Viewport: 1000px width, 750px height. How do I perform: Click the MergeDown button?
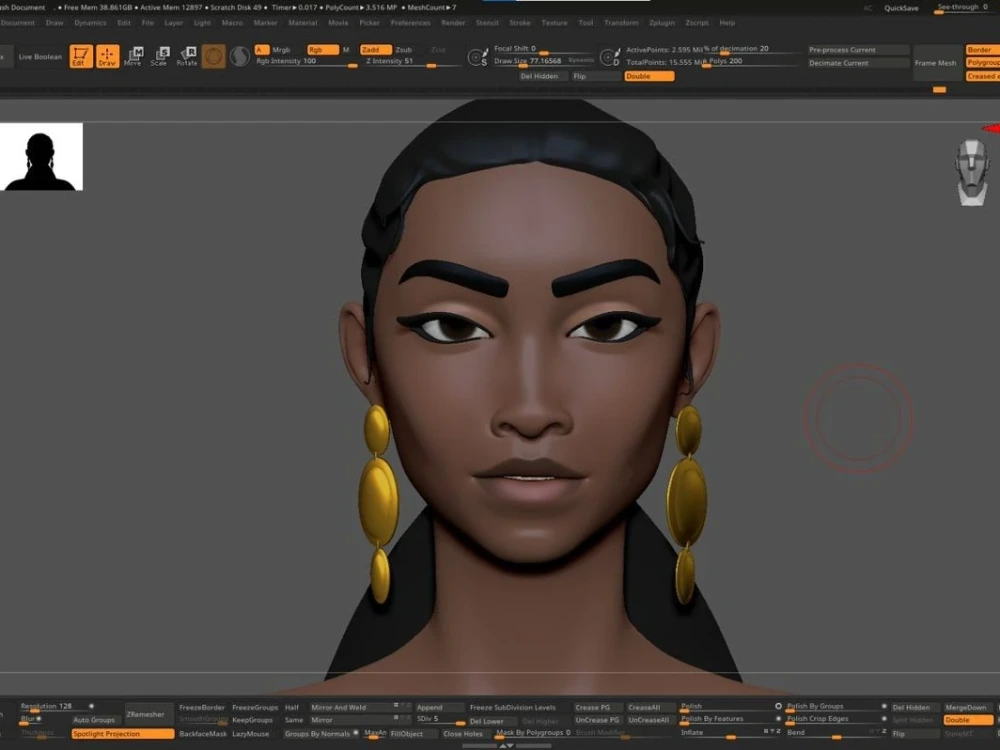click(966, 707)
